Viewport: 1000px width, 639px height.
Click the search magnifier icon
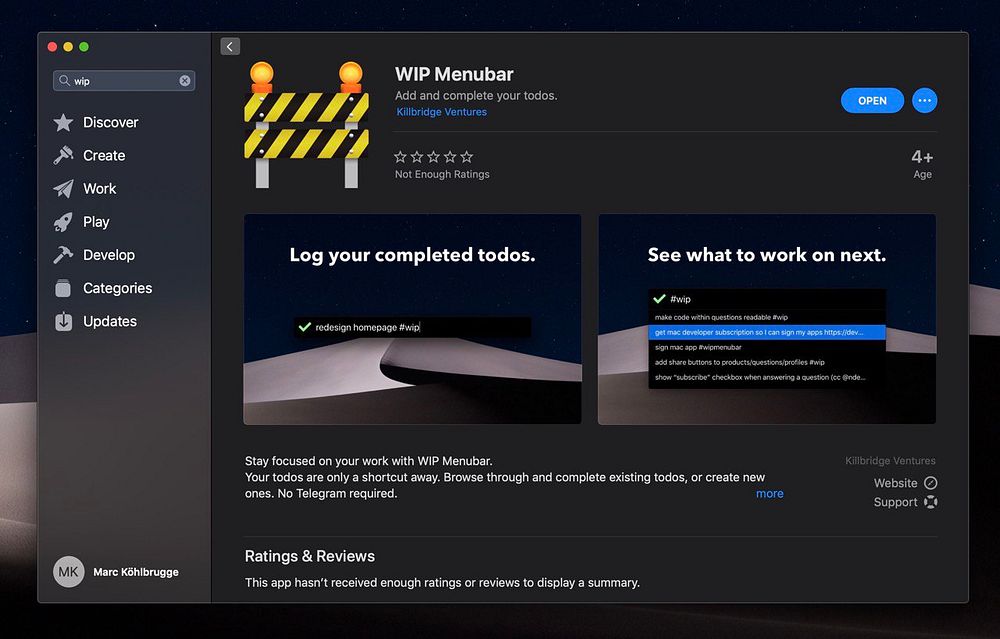[64, 80]
